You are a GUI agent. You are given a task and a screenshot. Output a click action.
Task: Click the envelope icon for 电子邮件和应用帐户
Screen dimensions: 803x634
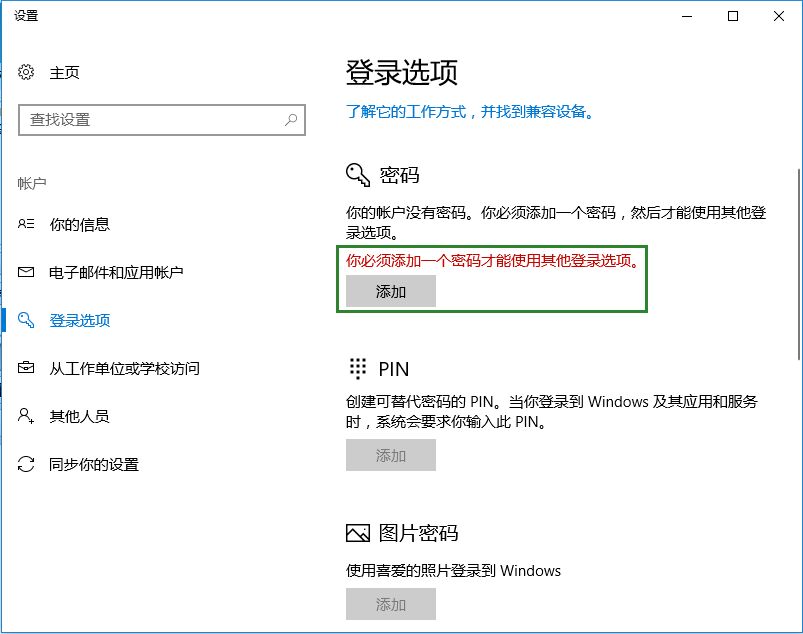tap(26, 272)
